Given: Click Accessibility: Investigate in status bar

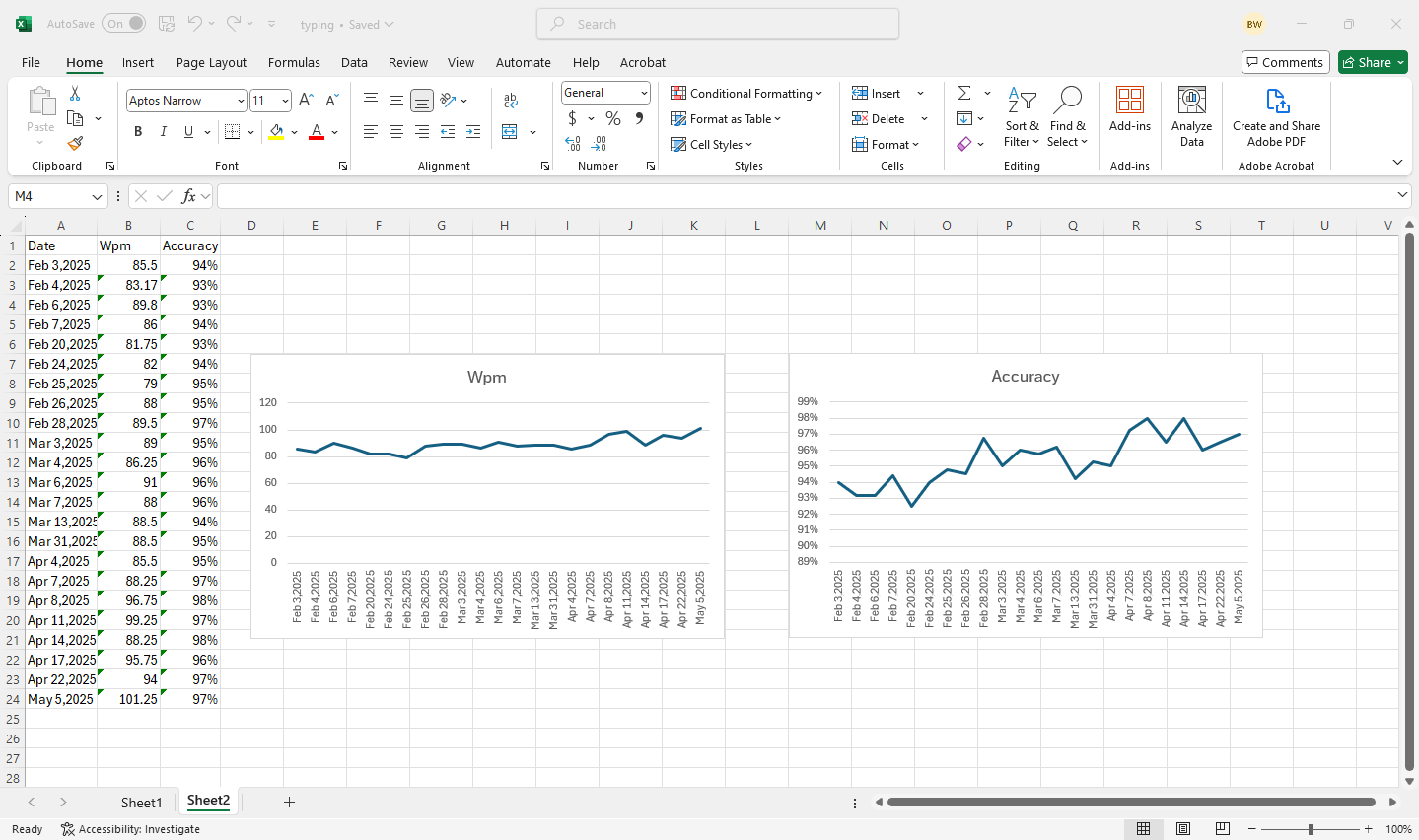Looking at the screenshot, I should pos(130,829).
